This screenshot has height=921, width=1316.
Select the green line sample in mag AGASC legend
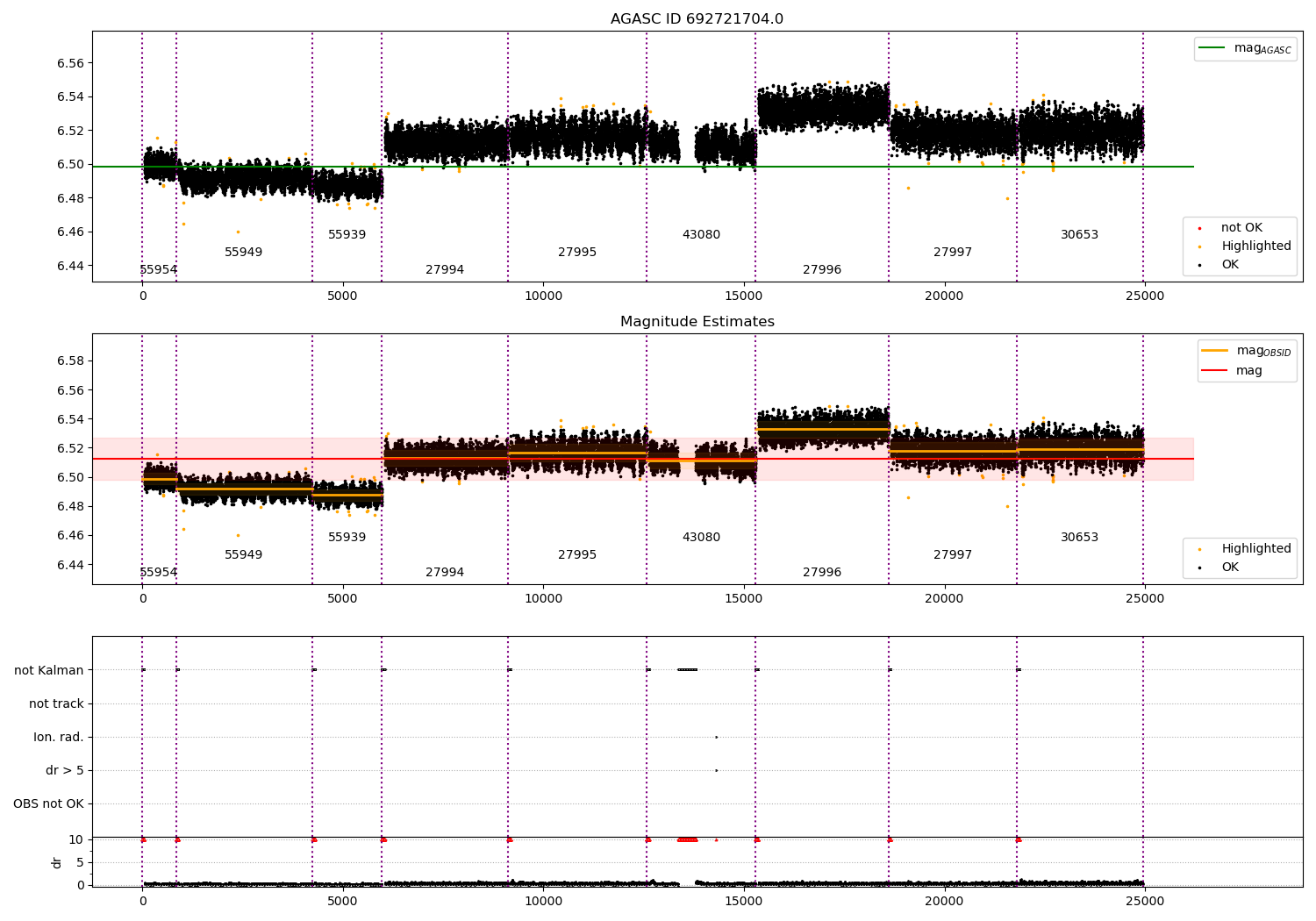pyautogui.click(x=1212, y=48)
